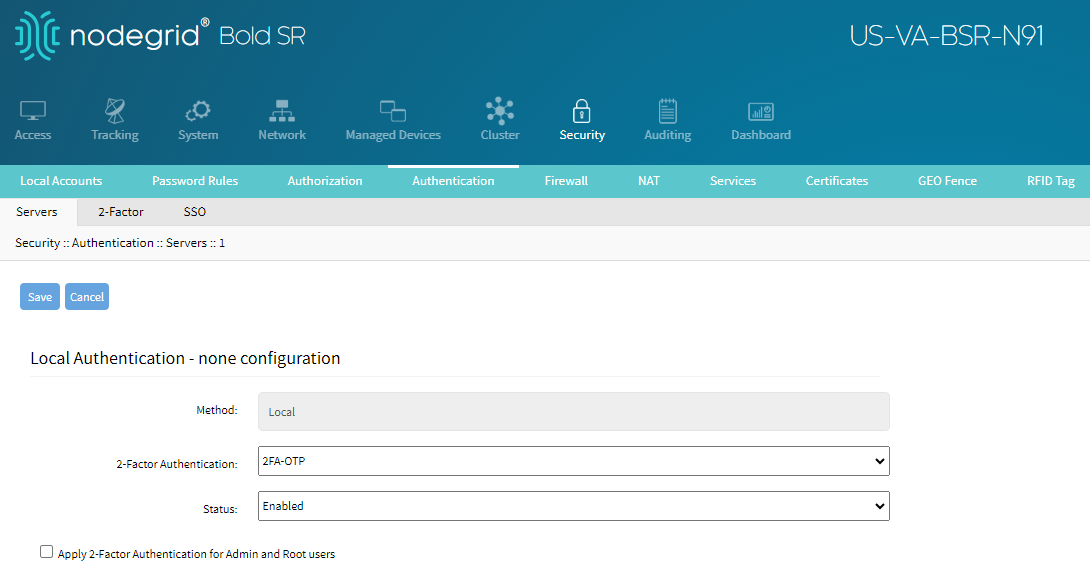
Task: Enable 2-Factor for Admin and Root users
Action: (x=47, y=552)
